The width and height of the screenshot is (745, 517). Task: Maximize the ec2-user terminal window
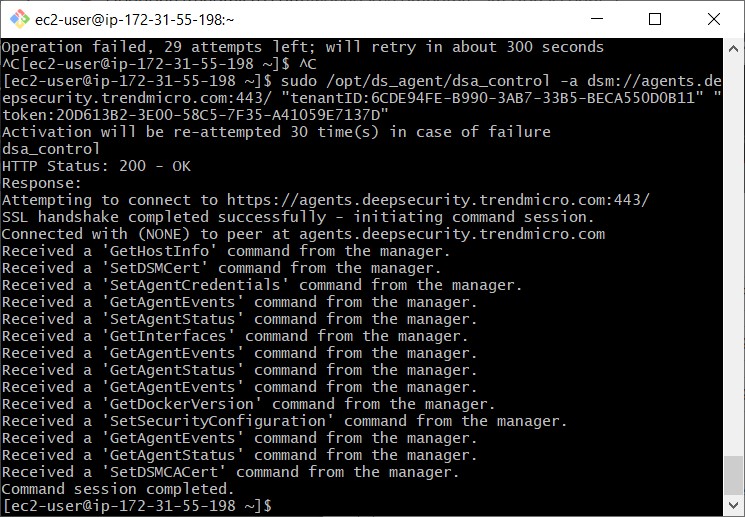pyautogui.click(x=655, y=19)
